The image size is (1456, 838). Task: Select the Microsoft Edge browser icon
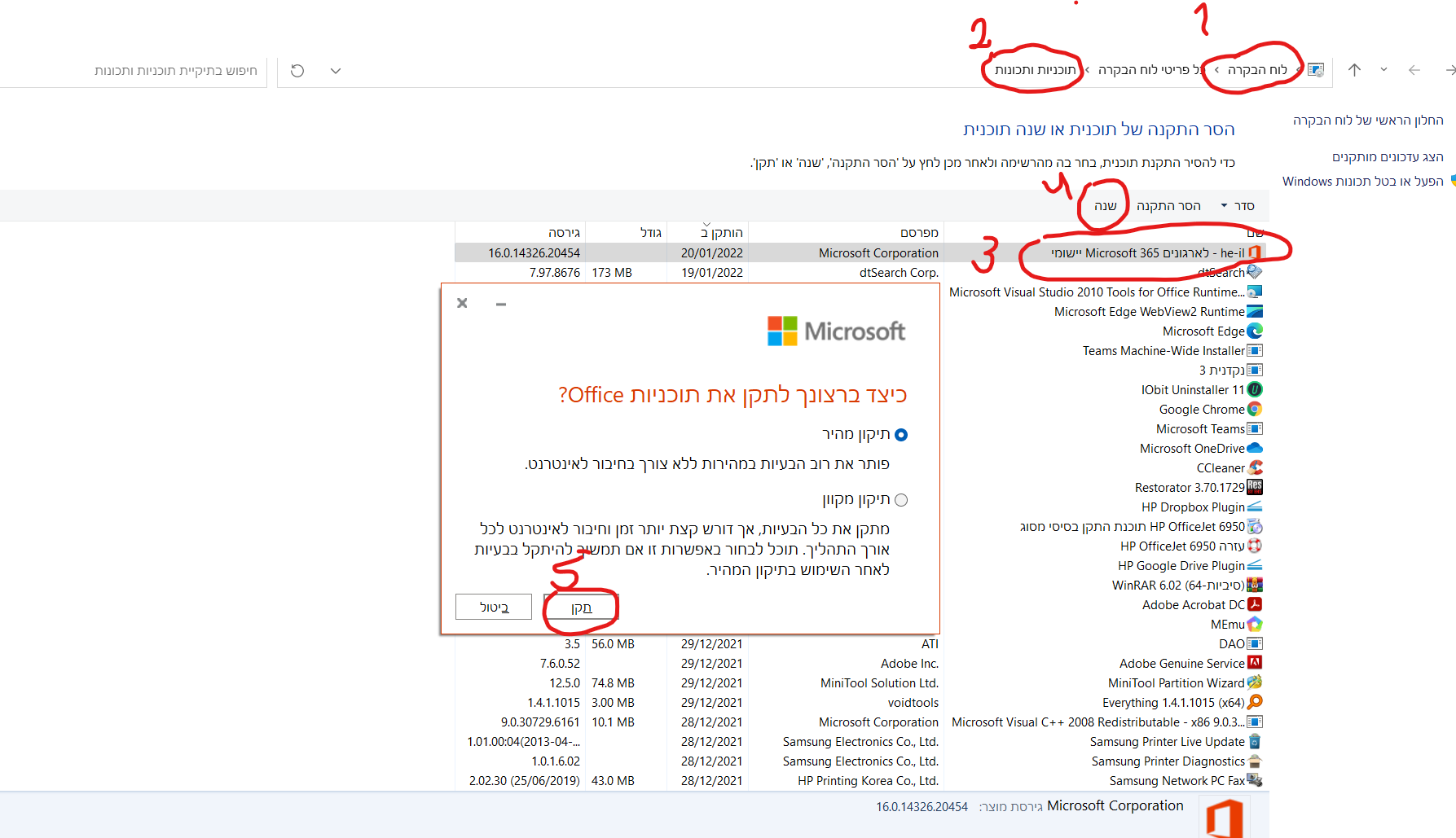pos(1255,331)
